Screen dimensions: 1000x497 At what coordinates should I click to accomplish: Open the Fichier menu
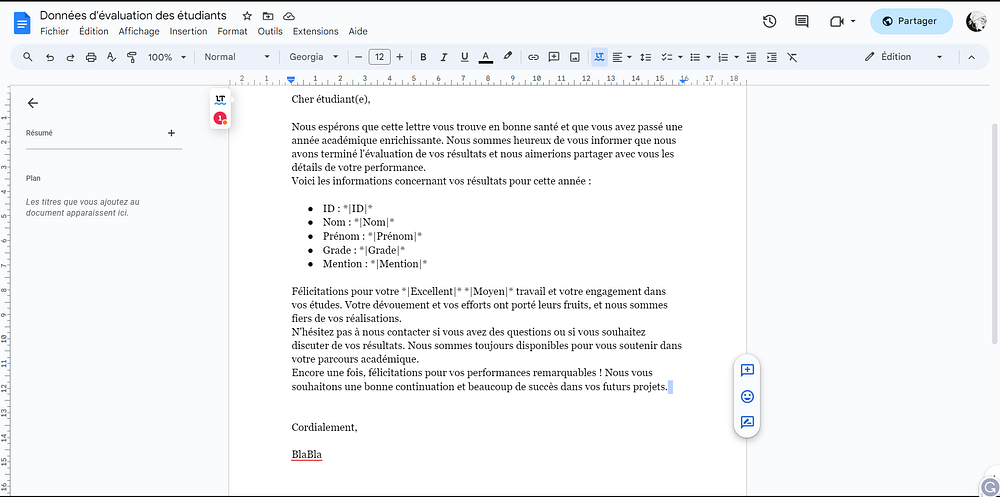coord(54,31)
